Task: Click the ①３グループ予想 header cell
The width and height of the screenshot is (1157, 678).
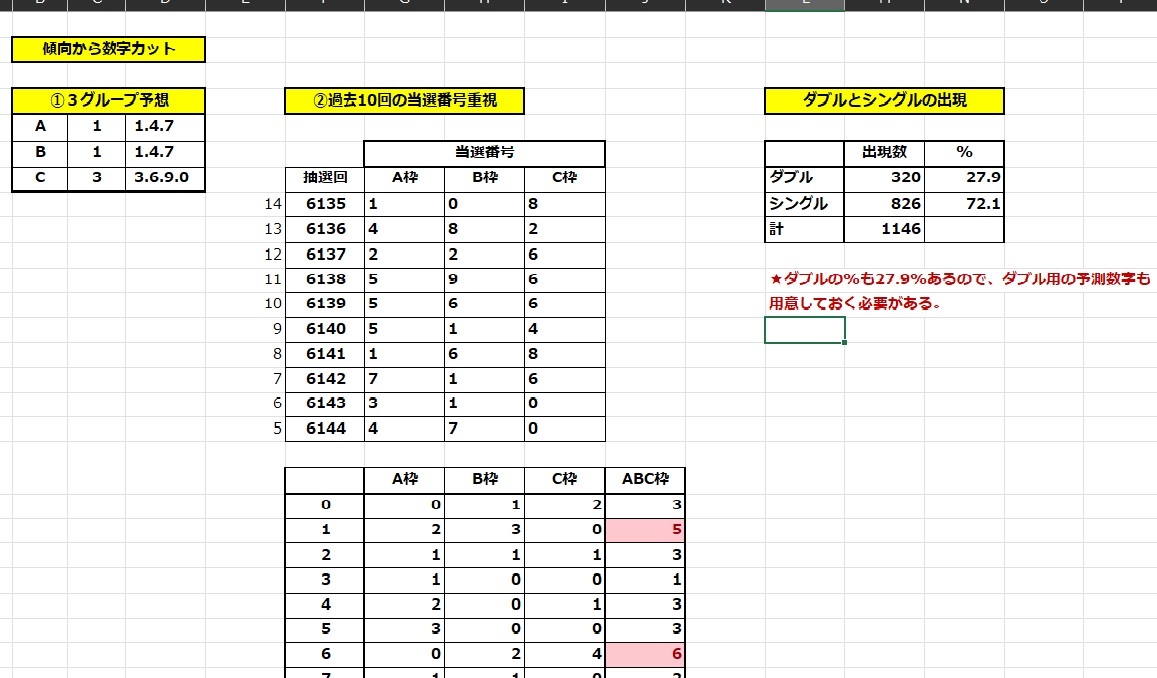Action: tap(107, 101)
